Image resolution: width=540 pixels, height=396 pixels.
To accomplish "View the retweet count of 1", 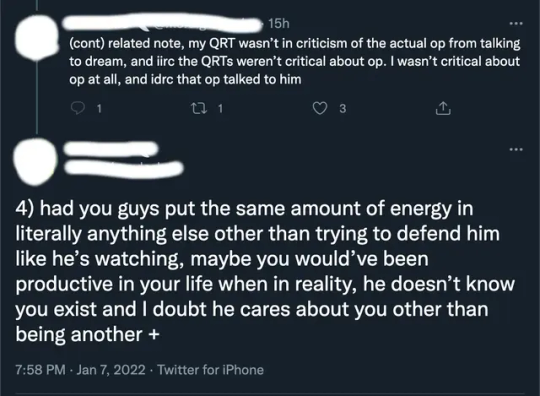I will [x=220, y=109].
